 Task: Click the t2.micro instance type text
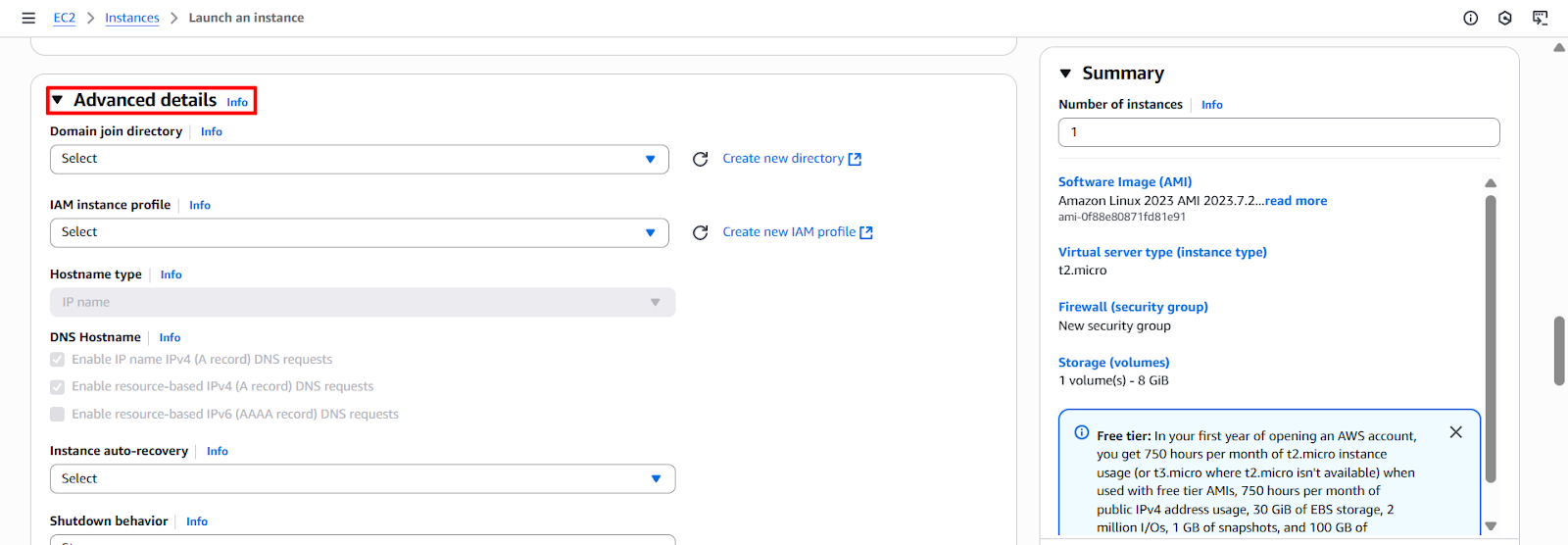(x=1082, y=271)
